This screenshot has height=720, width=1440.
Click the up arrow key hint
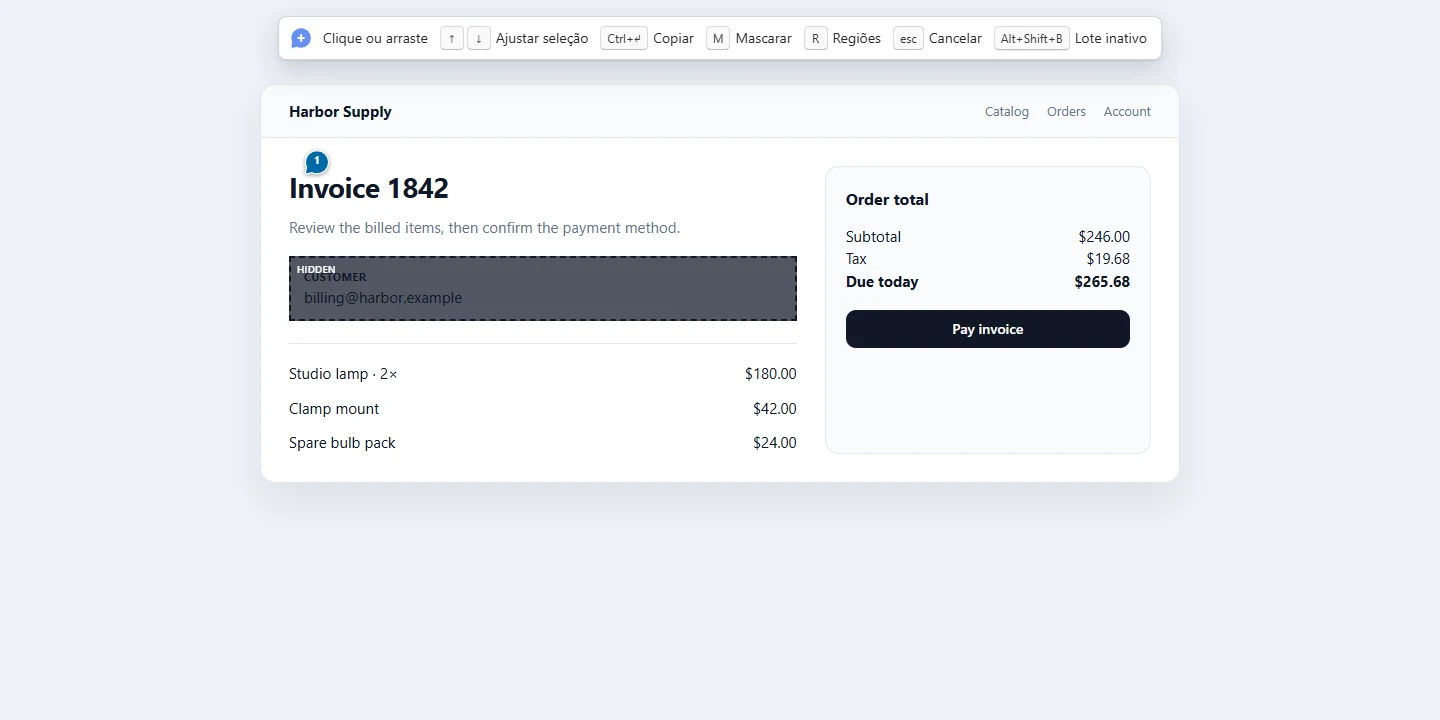point(452,38)
